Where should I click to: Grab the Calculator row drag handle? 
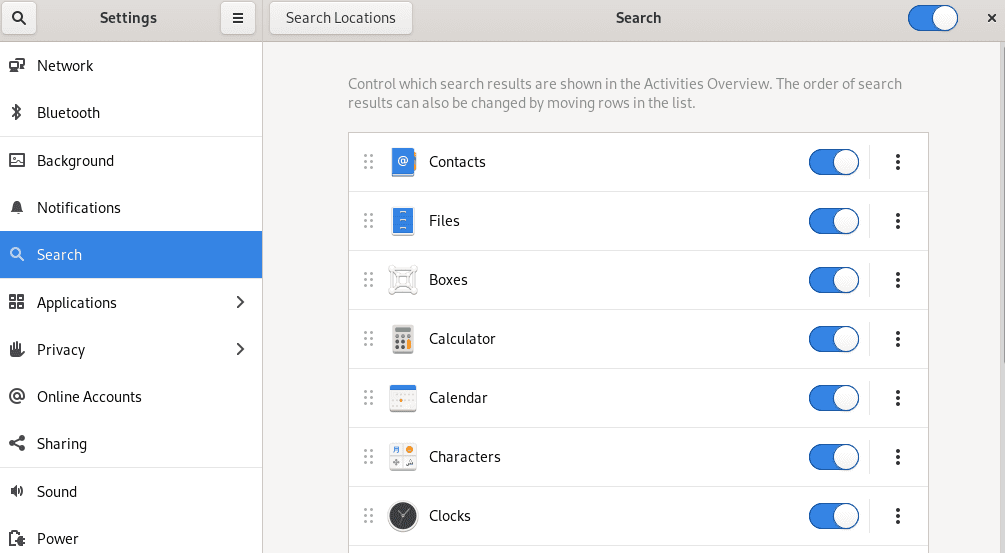(369, 339)
